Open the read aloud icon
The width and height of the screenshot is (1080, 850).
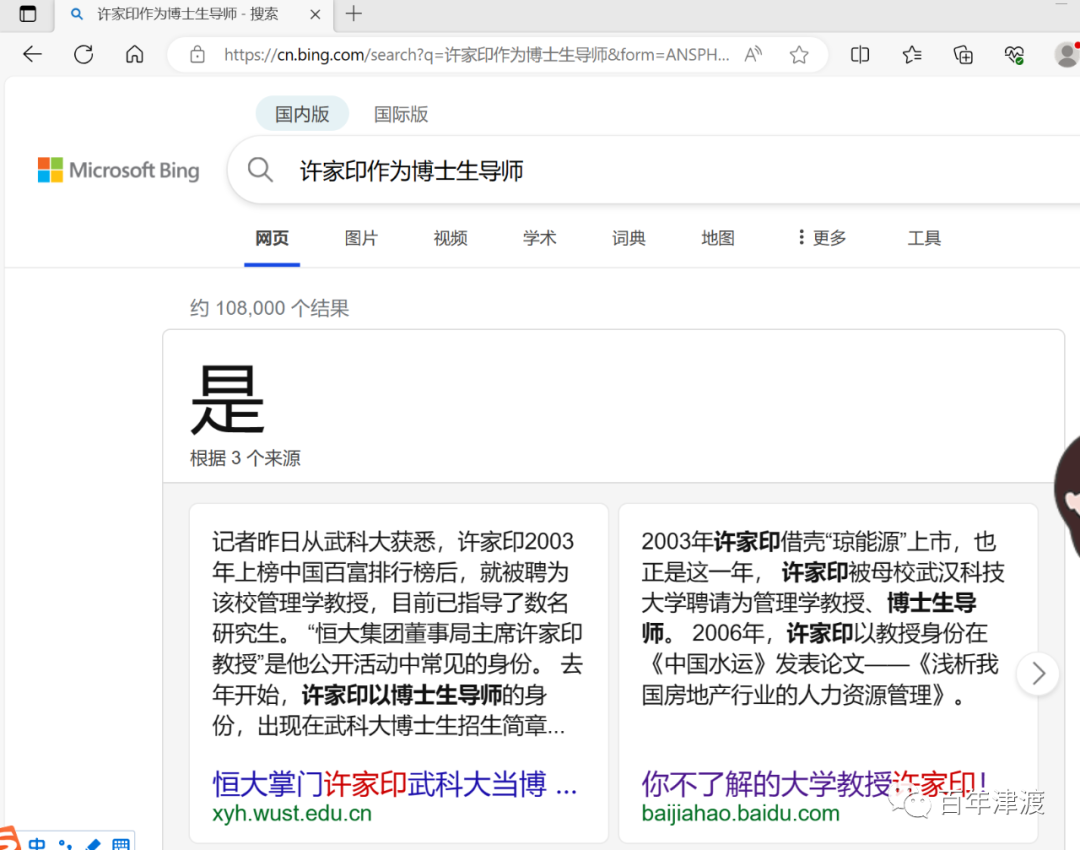click(x=753, y=55)
